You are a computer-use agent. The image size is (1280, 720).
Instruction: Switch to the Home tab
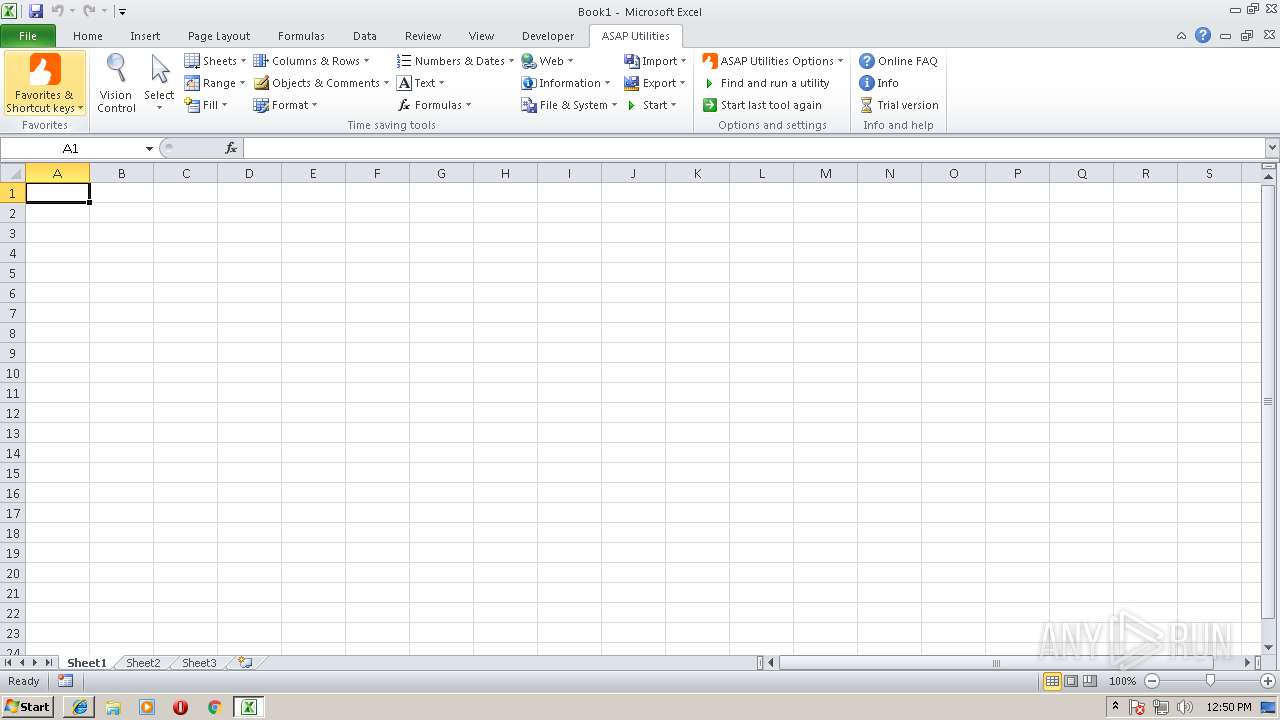point(88,36)
